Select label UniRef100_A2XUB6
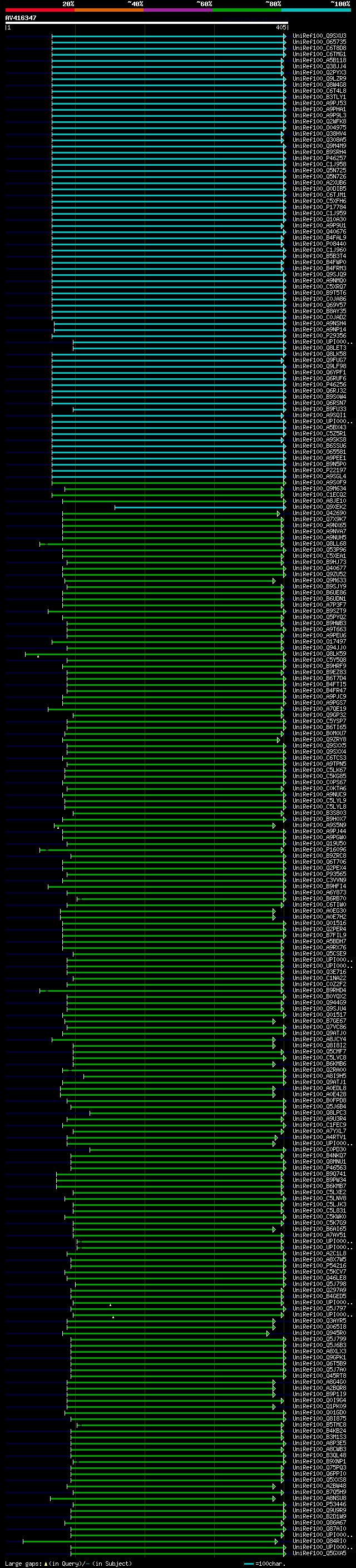Image resolution: width=356 pixels, height=1568 pixels. click(319, 182)
